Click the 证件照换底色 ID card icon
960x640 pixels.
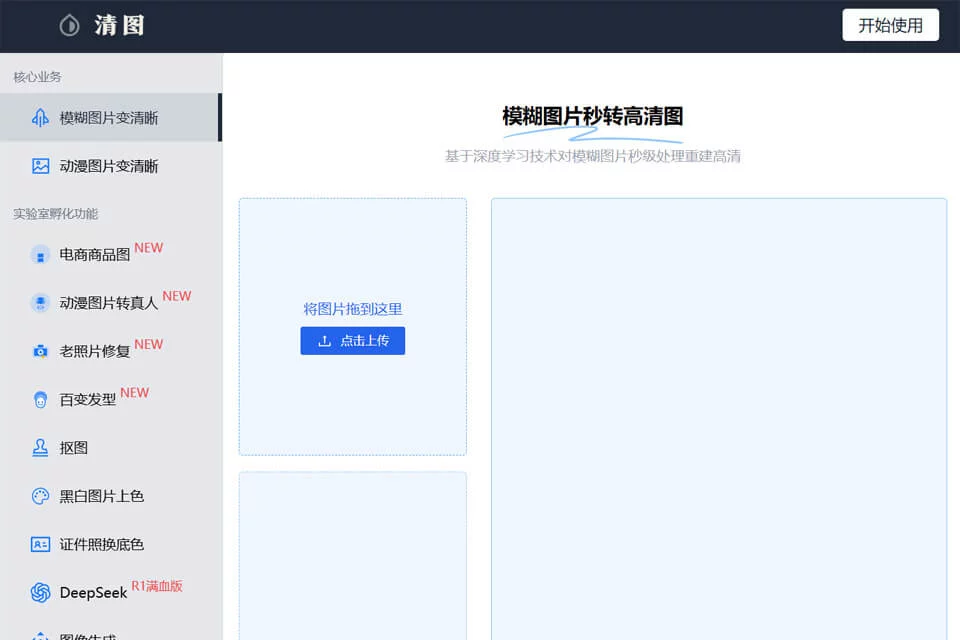point(40,544)
